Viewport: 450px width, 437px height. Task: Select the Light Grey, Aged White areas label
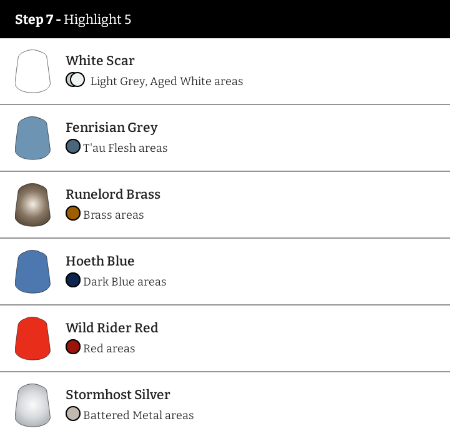tap(167, 81)
